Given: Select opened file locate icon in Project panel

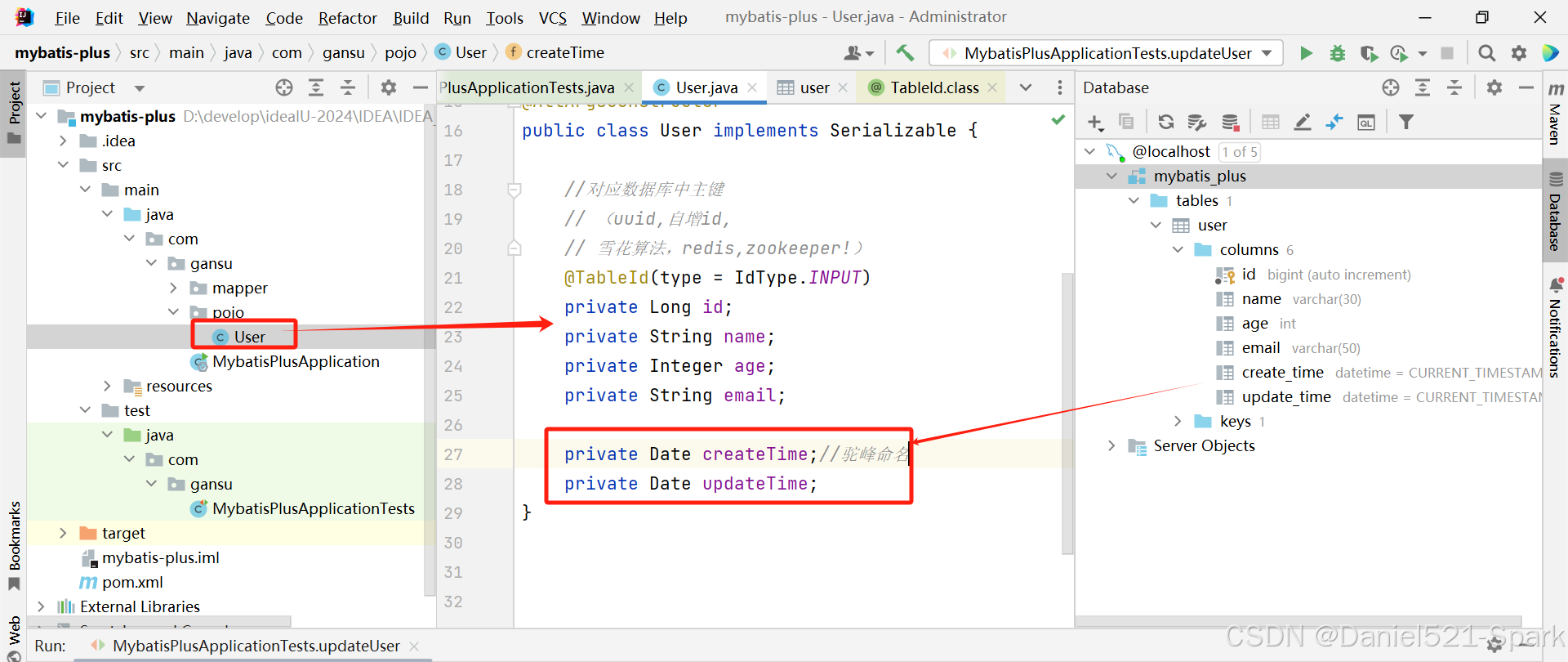Looking at the screenshot, I should tap(284, 87).
